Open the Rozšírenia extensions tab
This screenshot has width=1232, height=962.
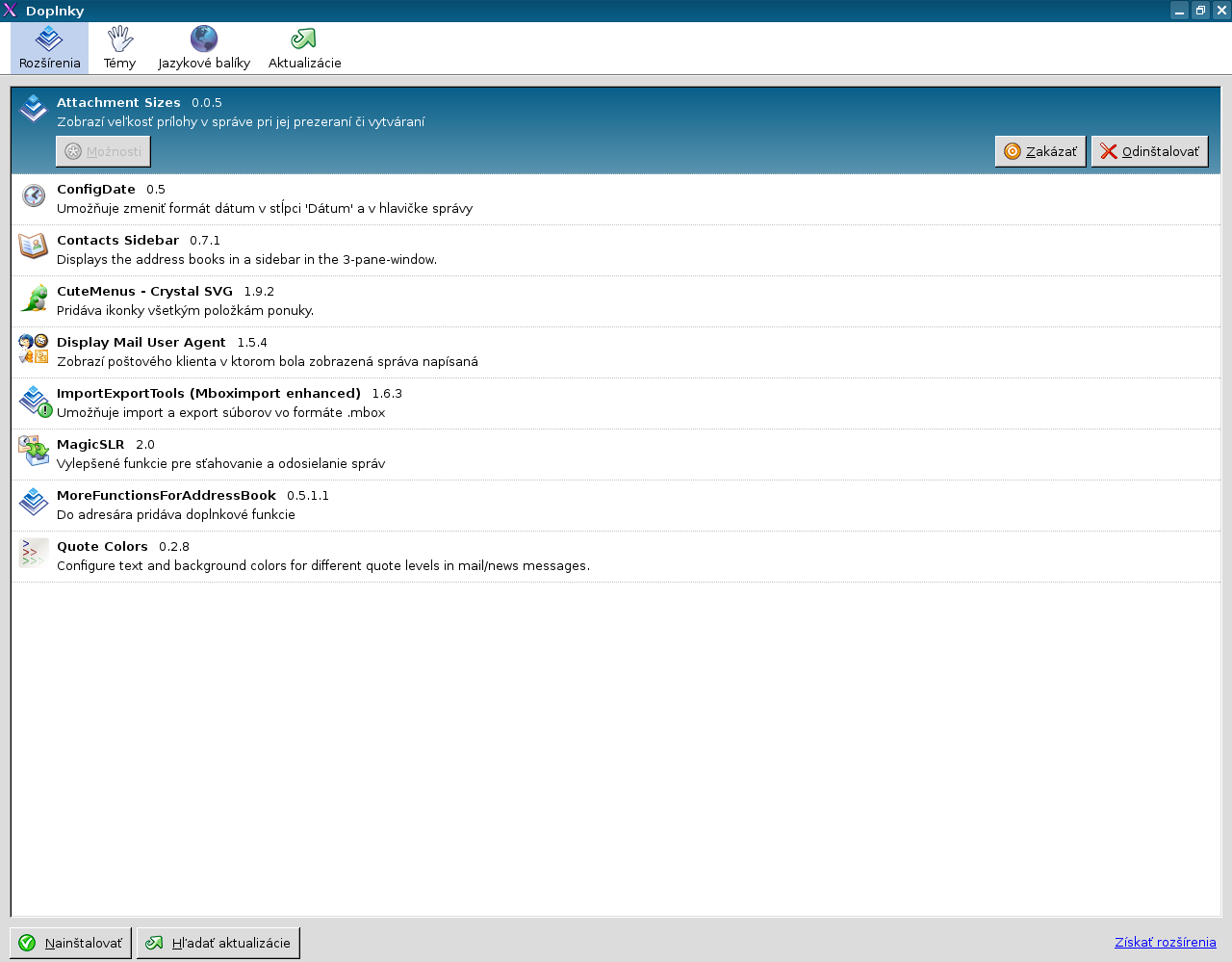coord(49,48)
